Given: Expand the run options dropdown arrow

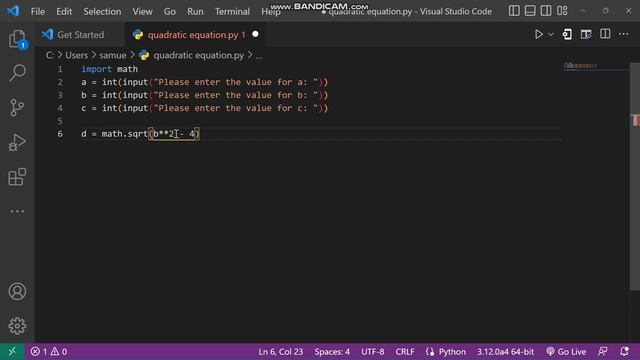Looking at the screenshot, I should click(x=551, y=34).
